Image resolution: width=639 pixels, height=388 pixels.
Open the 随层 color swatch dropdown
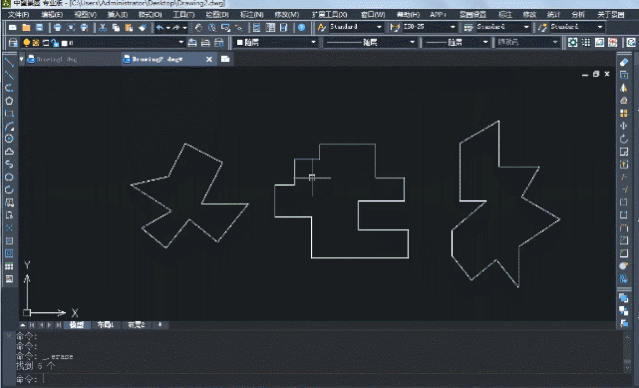276,42
